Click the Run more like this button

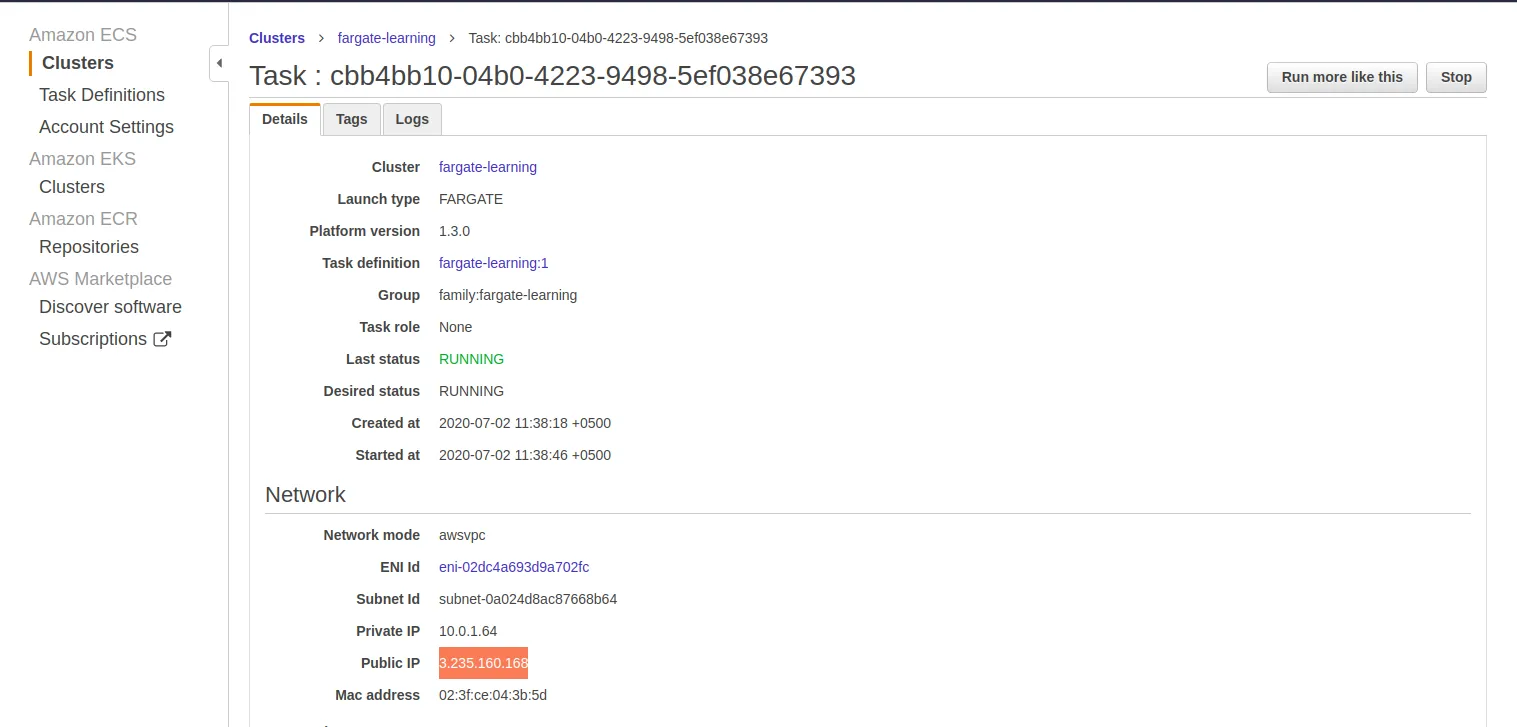pos(1342,77)
